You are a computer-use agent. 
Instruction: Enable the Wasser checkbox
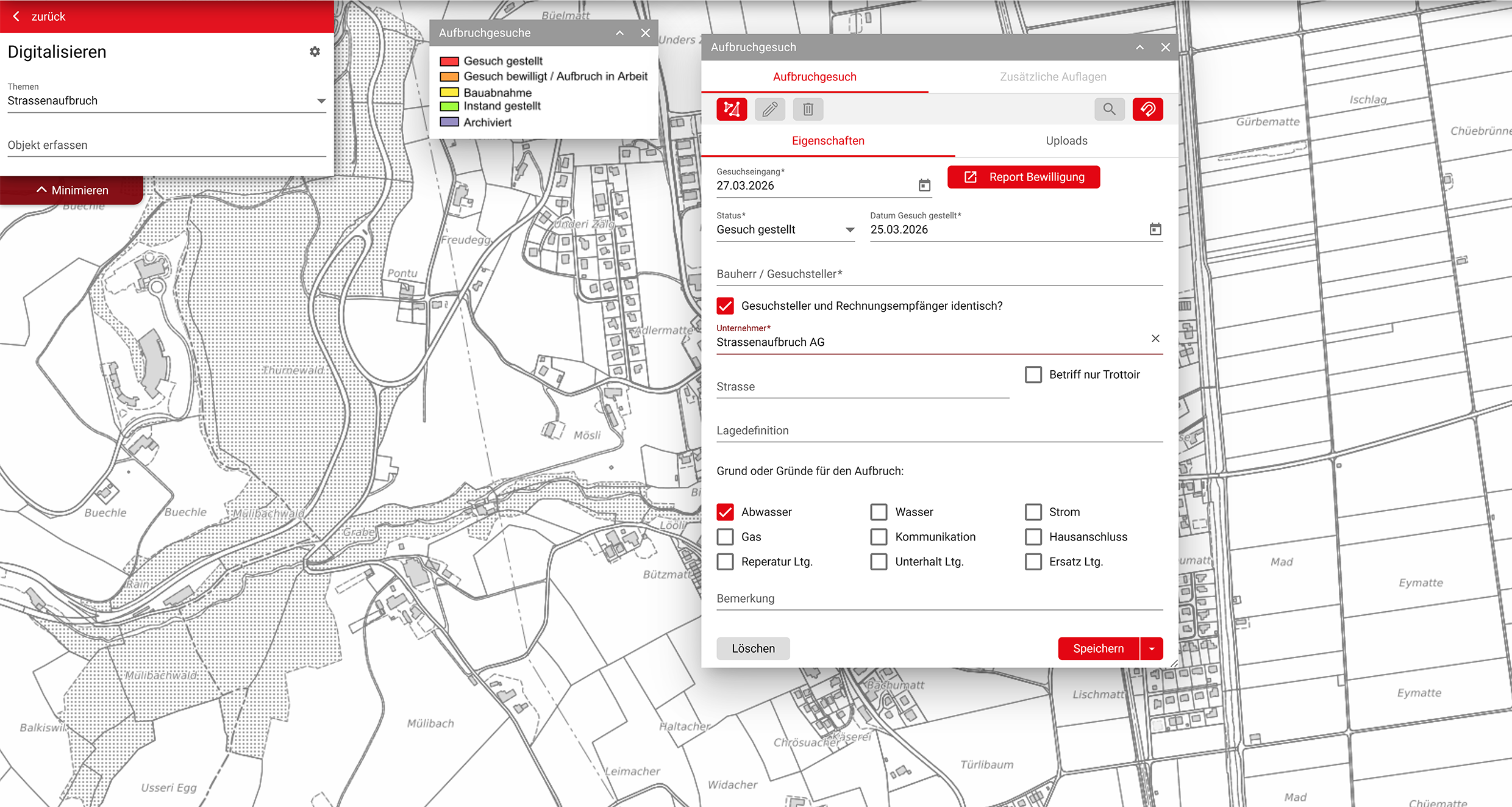879,512
